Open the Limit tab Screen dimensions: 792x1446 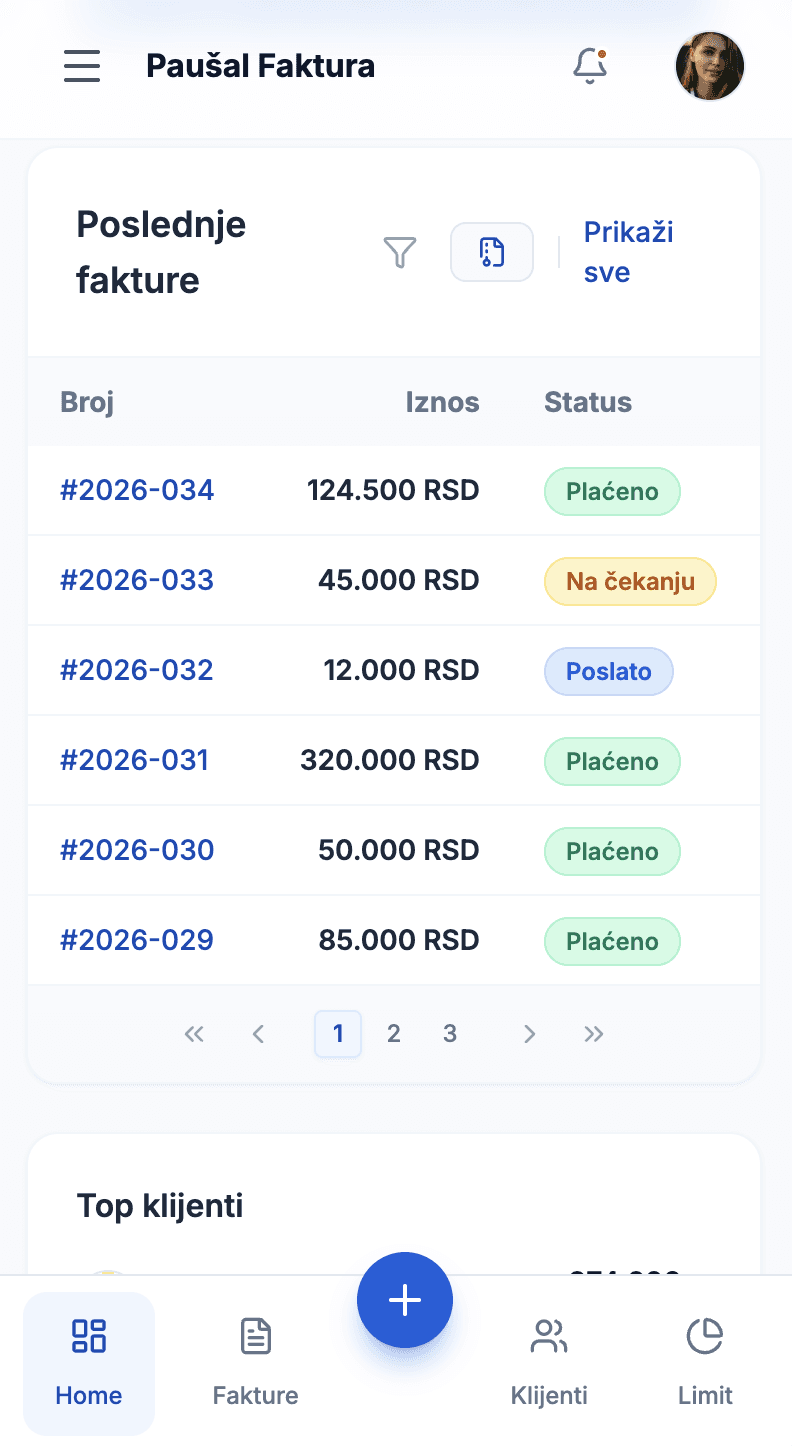tap(705, 1362)
